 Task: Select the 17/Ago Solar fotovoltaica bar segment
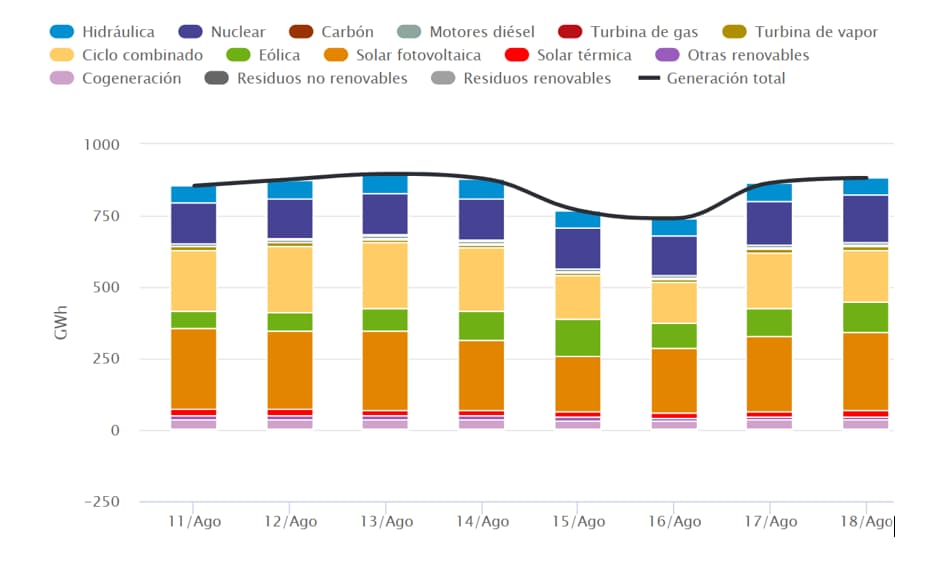(769, 374)
